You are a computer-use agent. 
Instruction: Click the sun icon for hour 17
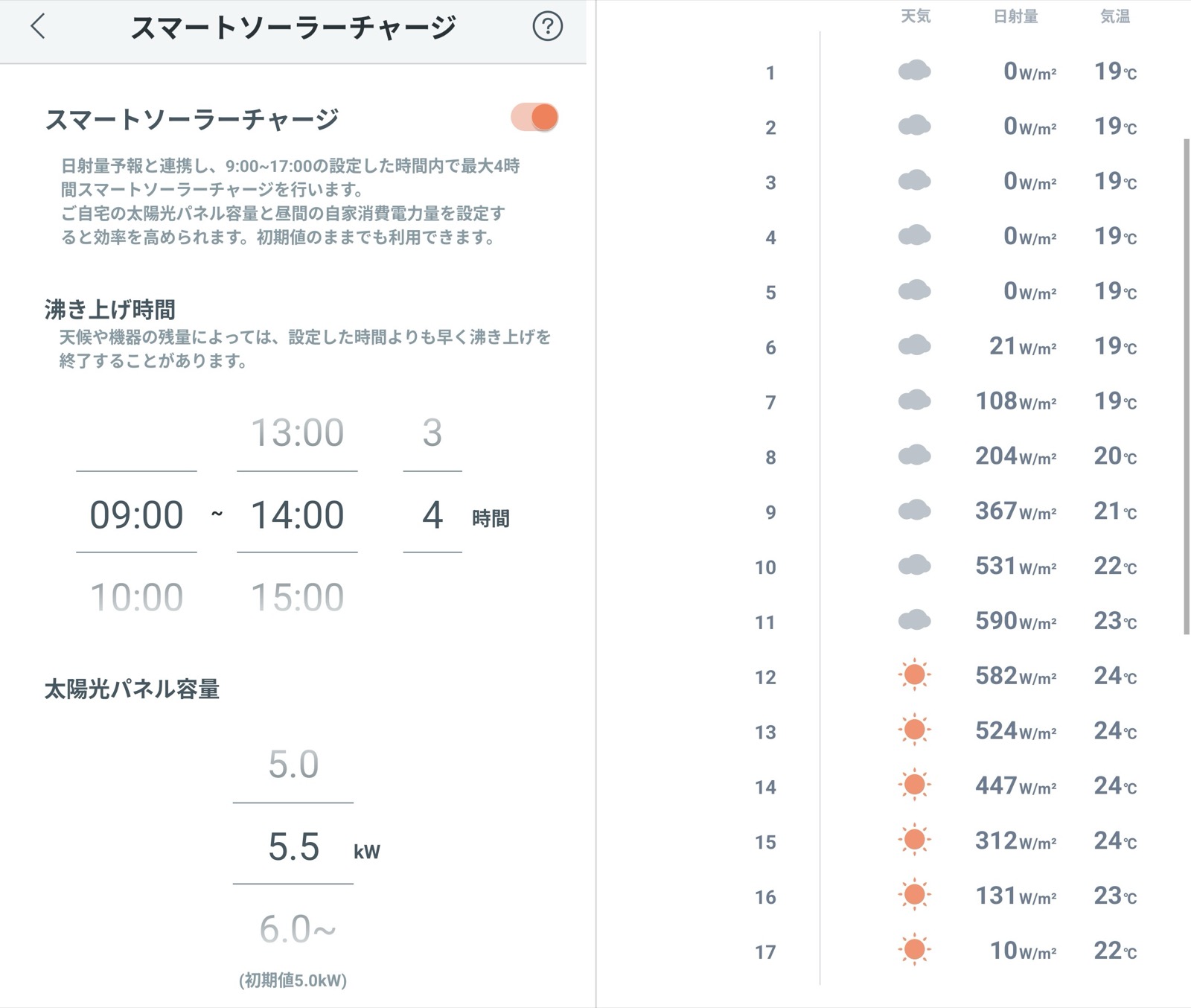click(915, 950)
